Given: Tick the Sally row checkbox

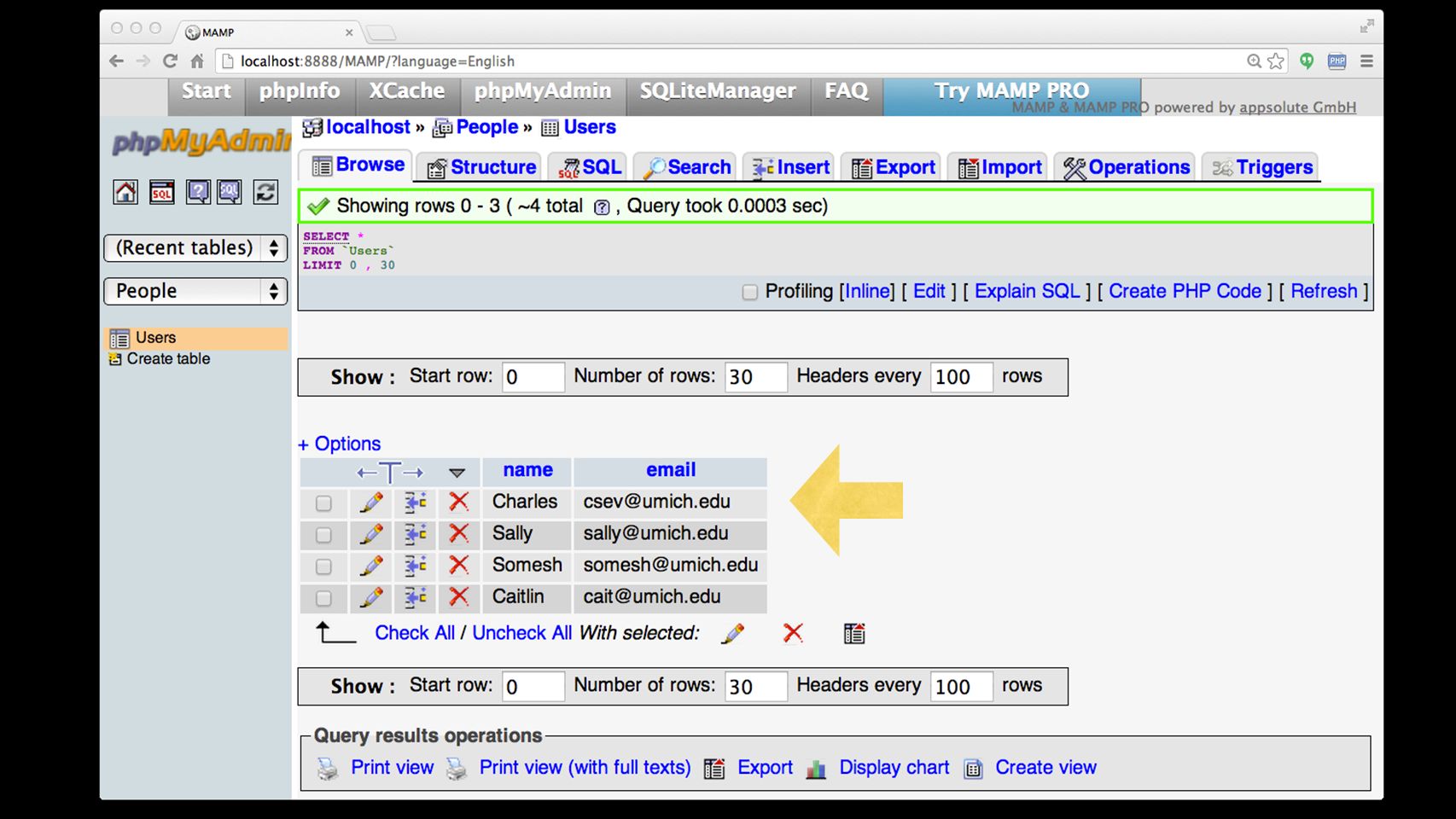Looking at the screenshot, I should pyautogui.click(x=323, y=535).
